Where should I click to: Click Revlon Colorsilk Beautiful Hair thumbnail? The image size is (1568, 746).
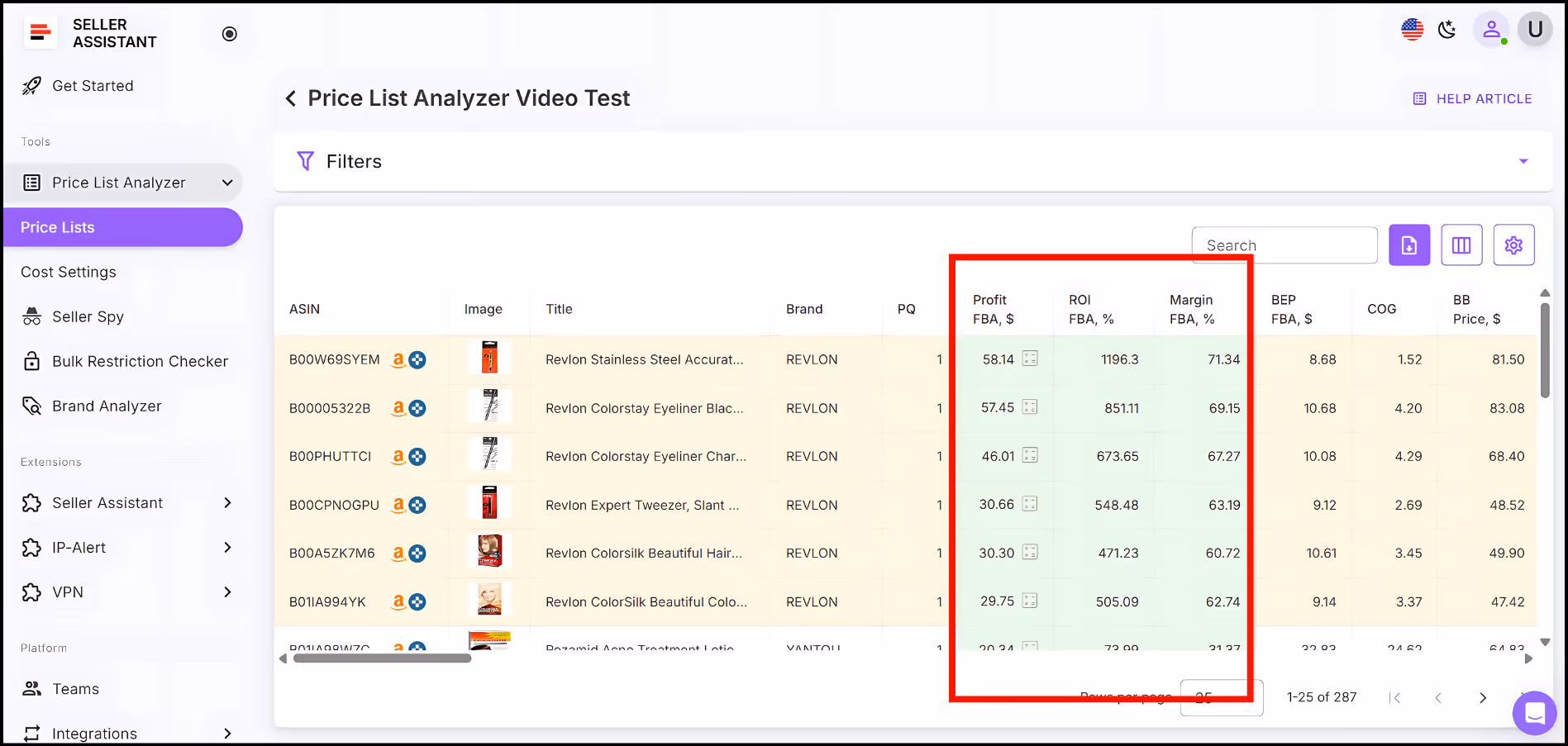click(489, 551)
